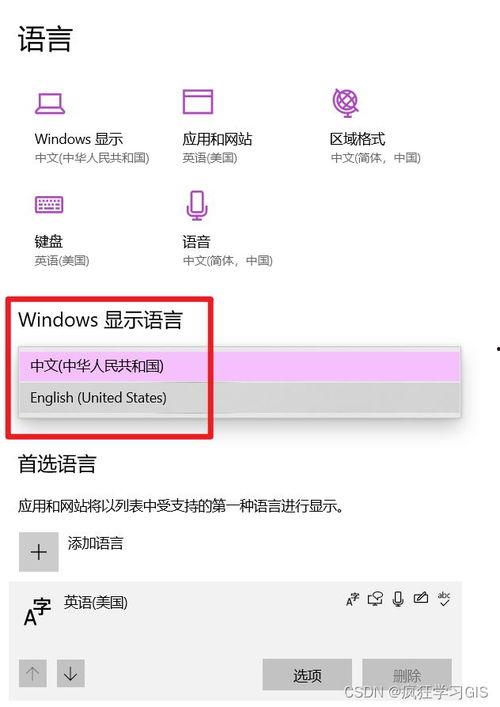Click the speech recognition microphone icon for 英语(美国)
Screen dimensions: 500x707
(x=398, y=599)
